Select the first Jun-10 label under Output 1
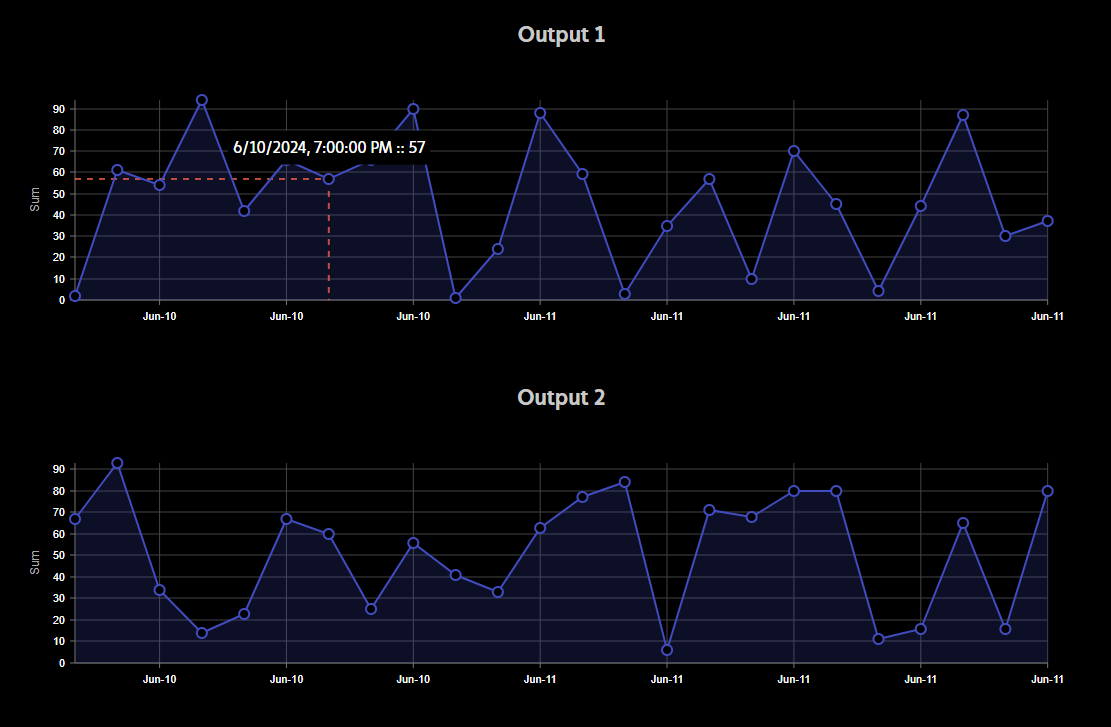 coord(159,315)
